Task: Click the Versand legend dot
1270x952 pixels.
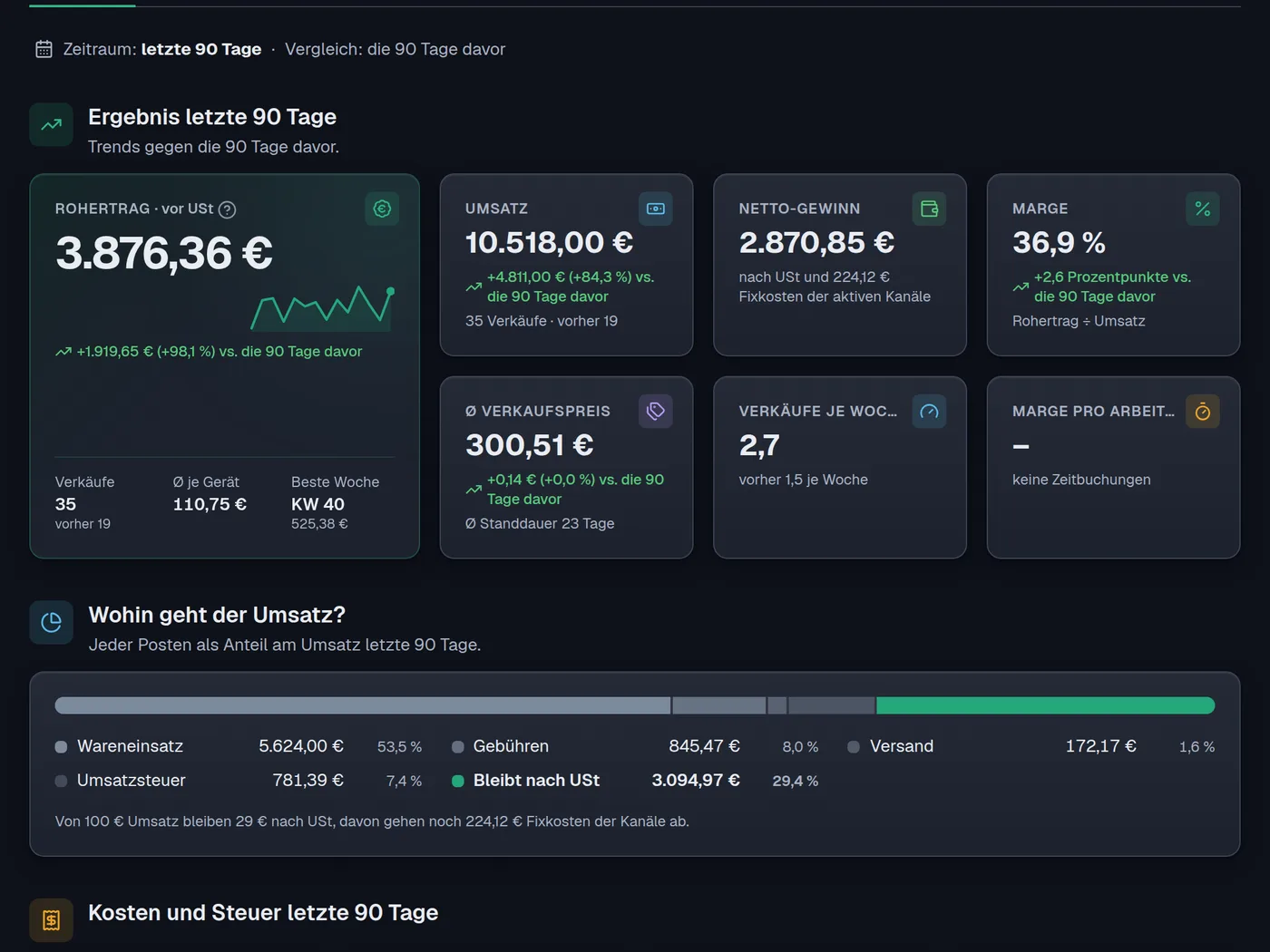Action: 854,747
